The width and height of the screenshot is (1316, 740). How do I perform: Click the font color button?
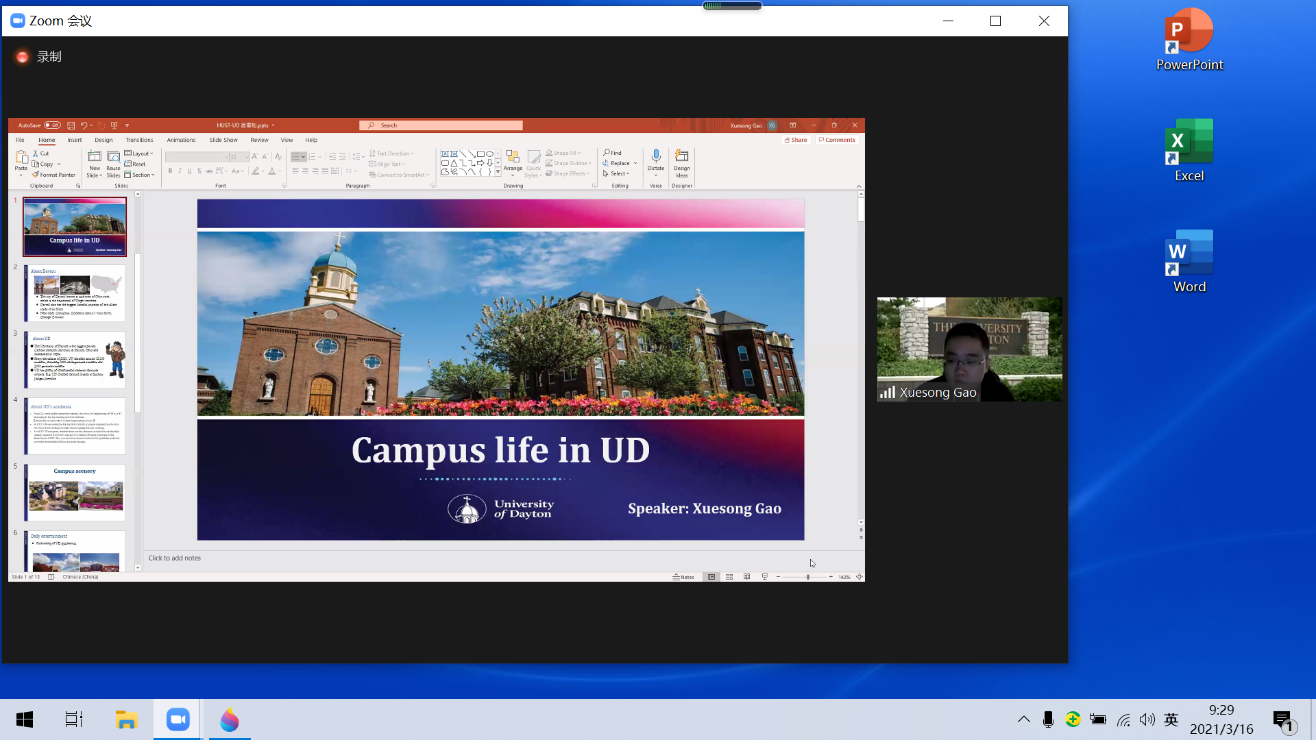click(x=272, y=171)
